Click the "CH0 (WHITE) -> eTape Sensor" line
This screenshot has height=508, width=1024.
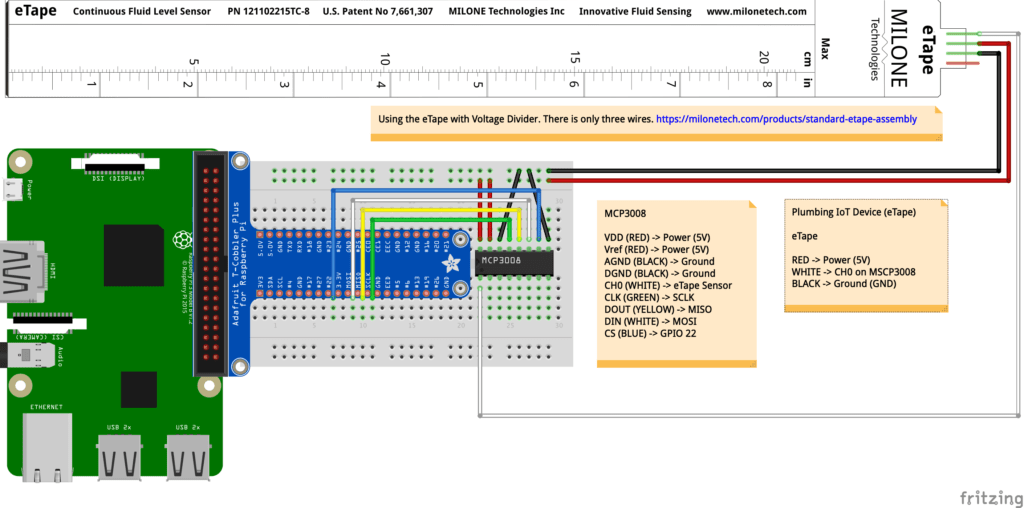(x=668, y=285)
